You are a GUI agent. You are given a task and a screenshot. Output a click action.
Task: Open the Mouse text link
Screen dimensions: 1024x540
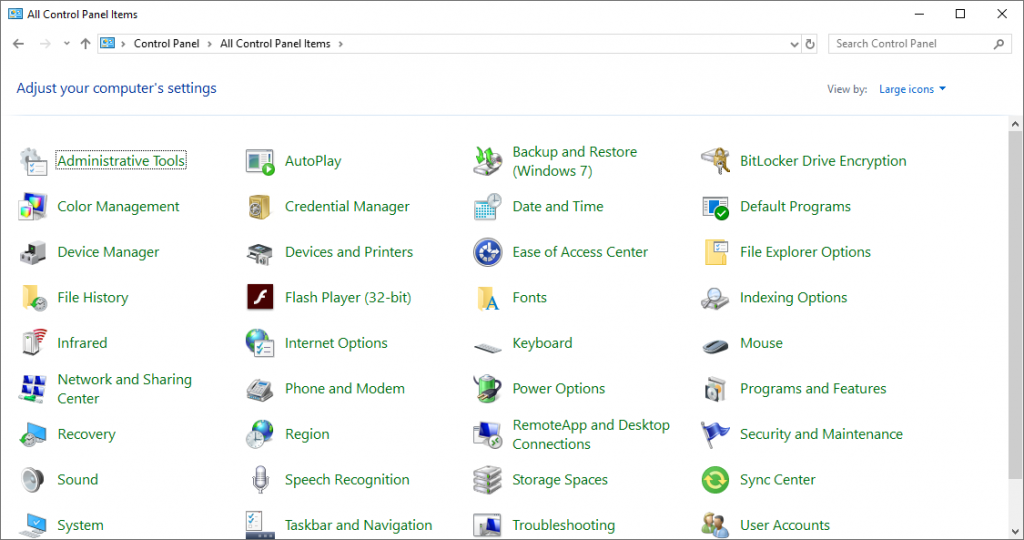[761, 343]
